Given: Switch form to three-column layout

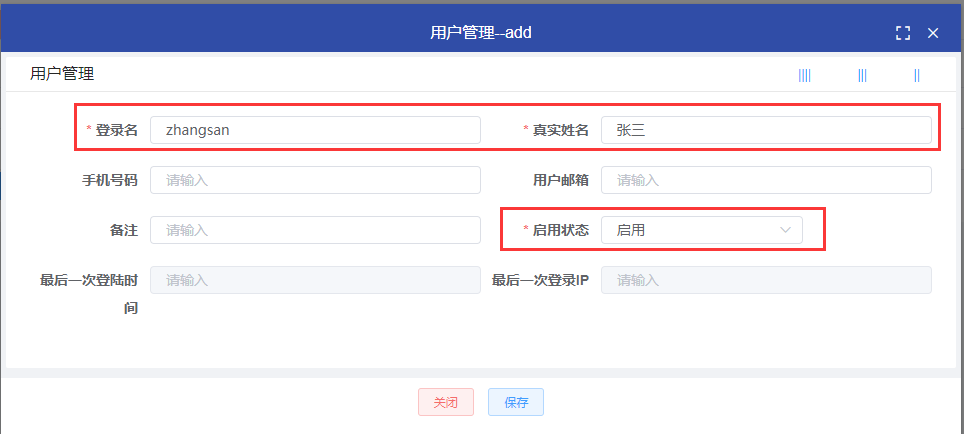Looking at the screenshot, I should click(x=862, y=75).
